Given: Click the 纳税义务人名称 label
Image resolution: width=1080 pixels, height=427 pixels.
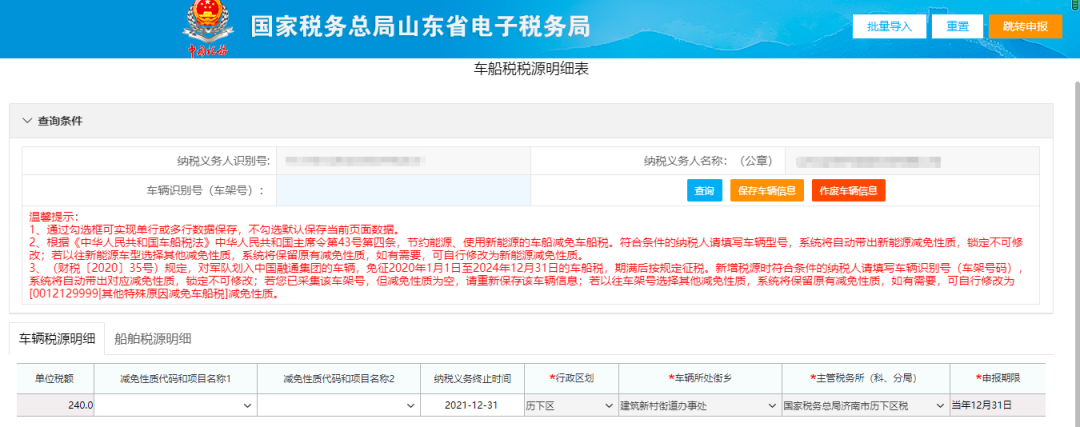Looking at the screenshot, I should coord(708,162).
